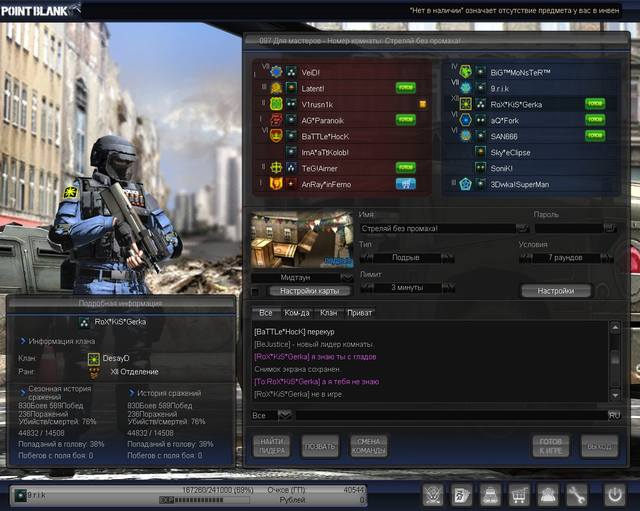Open the community people icon

[x=547, y=495]
